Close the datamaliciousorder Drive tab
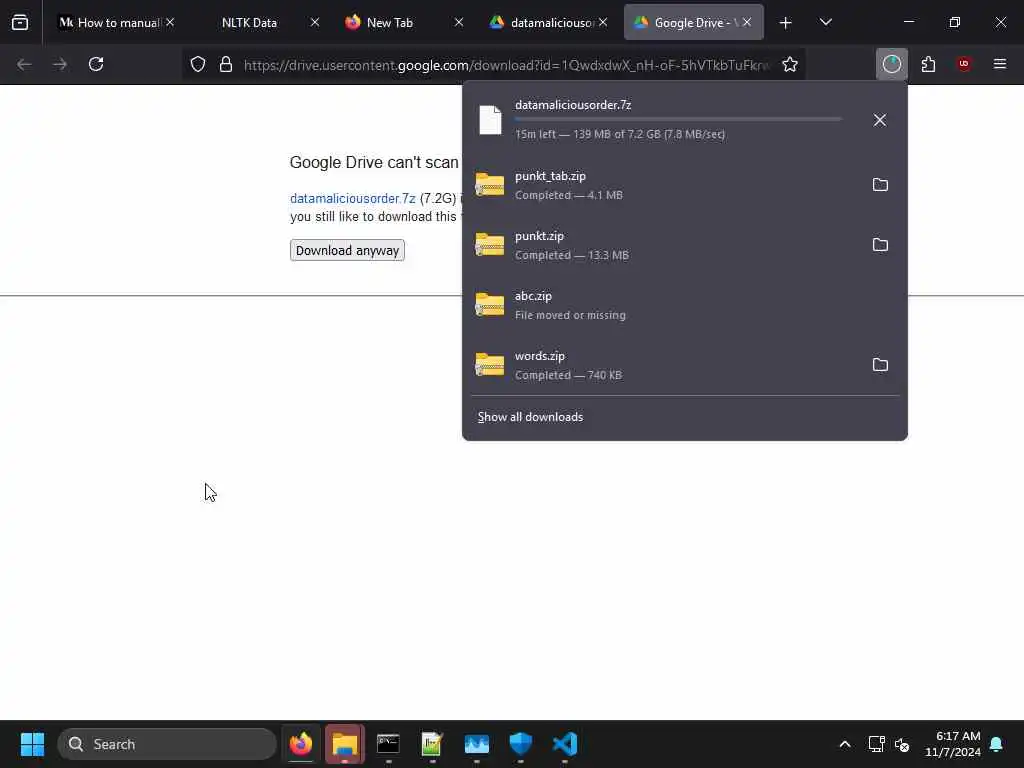Image resolution: width=1024 pixels, height=768 pixels. (603, 22)
